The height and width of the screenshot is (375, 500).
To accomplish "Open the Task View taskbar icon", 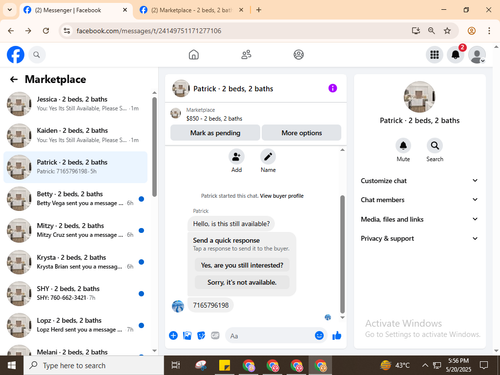I will pyautogui.click(x=176, y=365).
